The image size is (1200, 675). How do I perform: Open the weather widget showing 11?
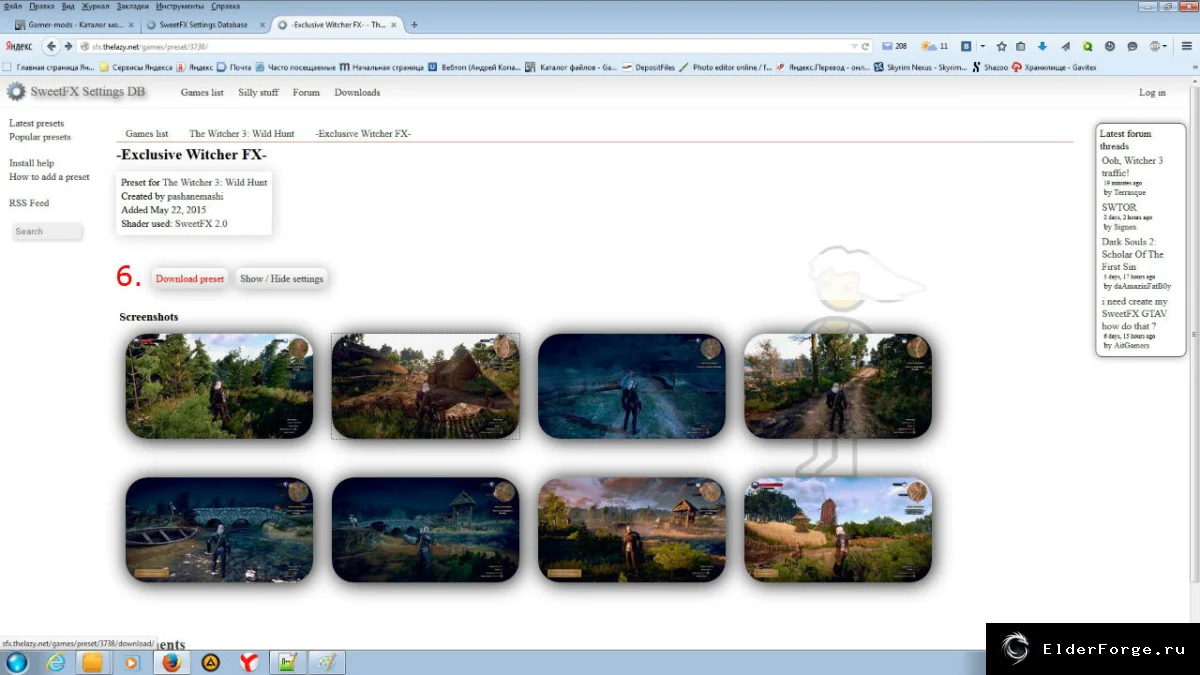pyautogui.click(x=935, y=46)
